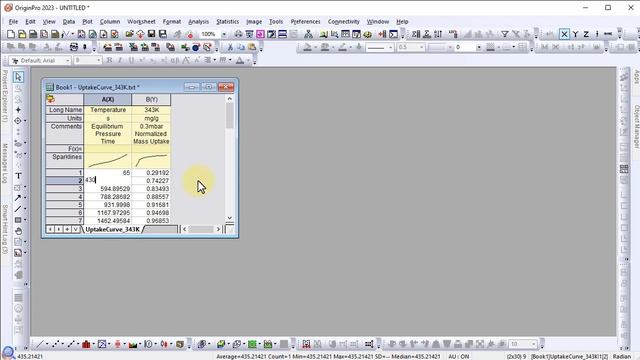
Task: Switch to the UptakeCurve_343K sheet tab
Action: pyautogui.click(x=112, y=229)
